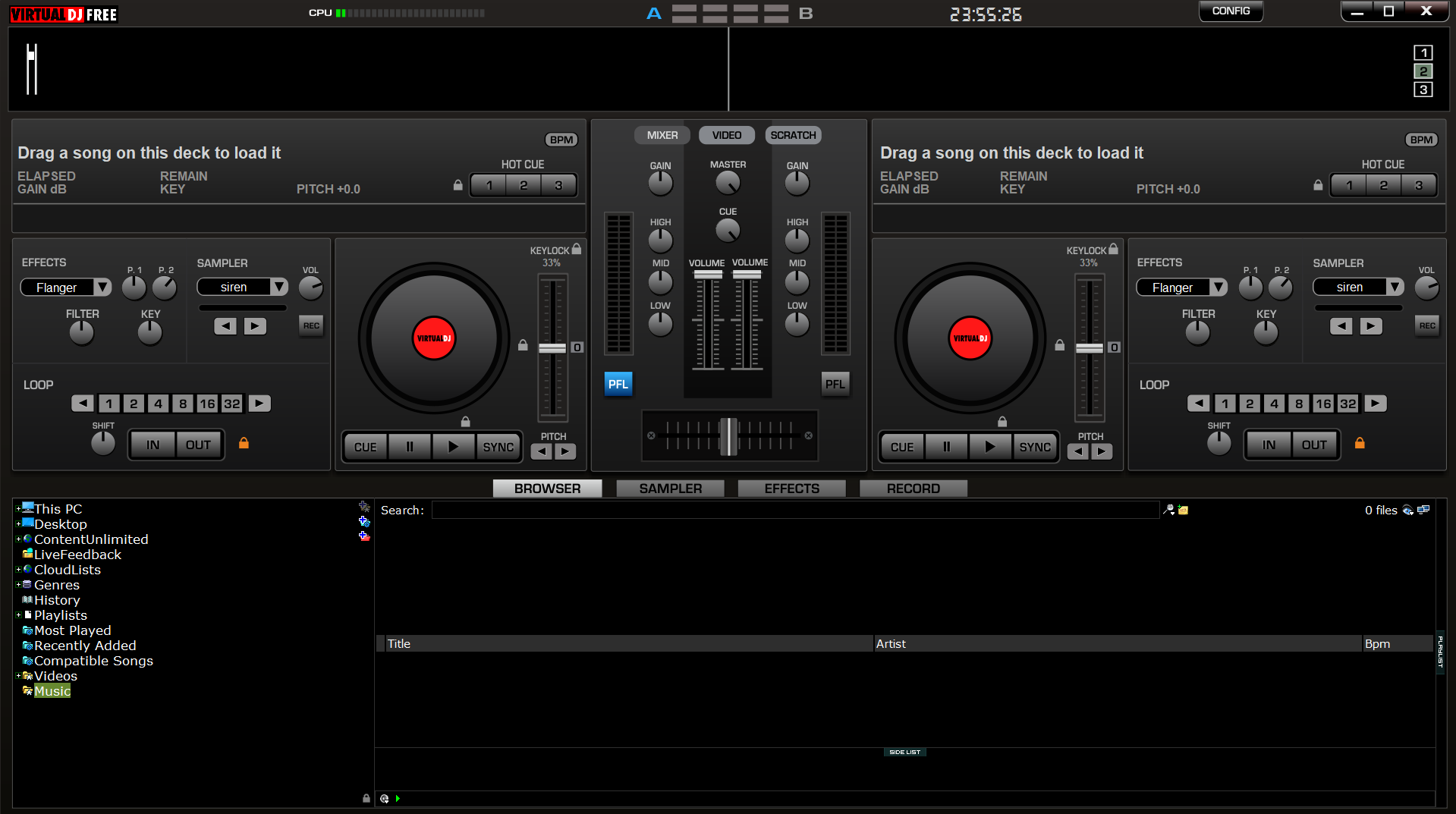Click the side list options icon
The width and height of the screenshot is (1456, 814).
point(385,798)
